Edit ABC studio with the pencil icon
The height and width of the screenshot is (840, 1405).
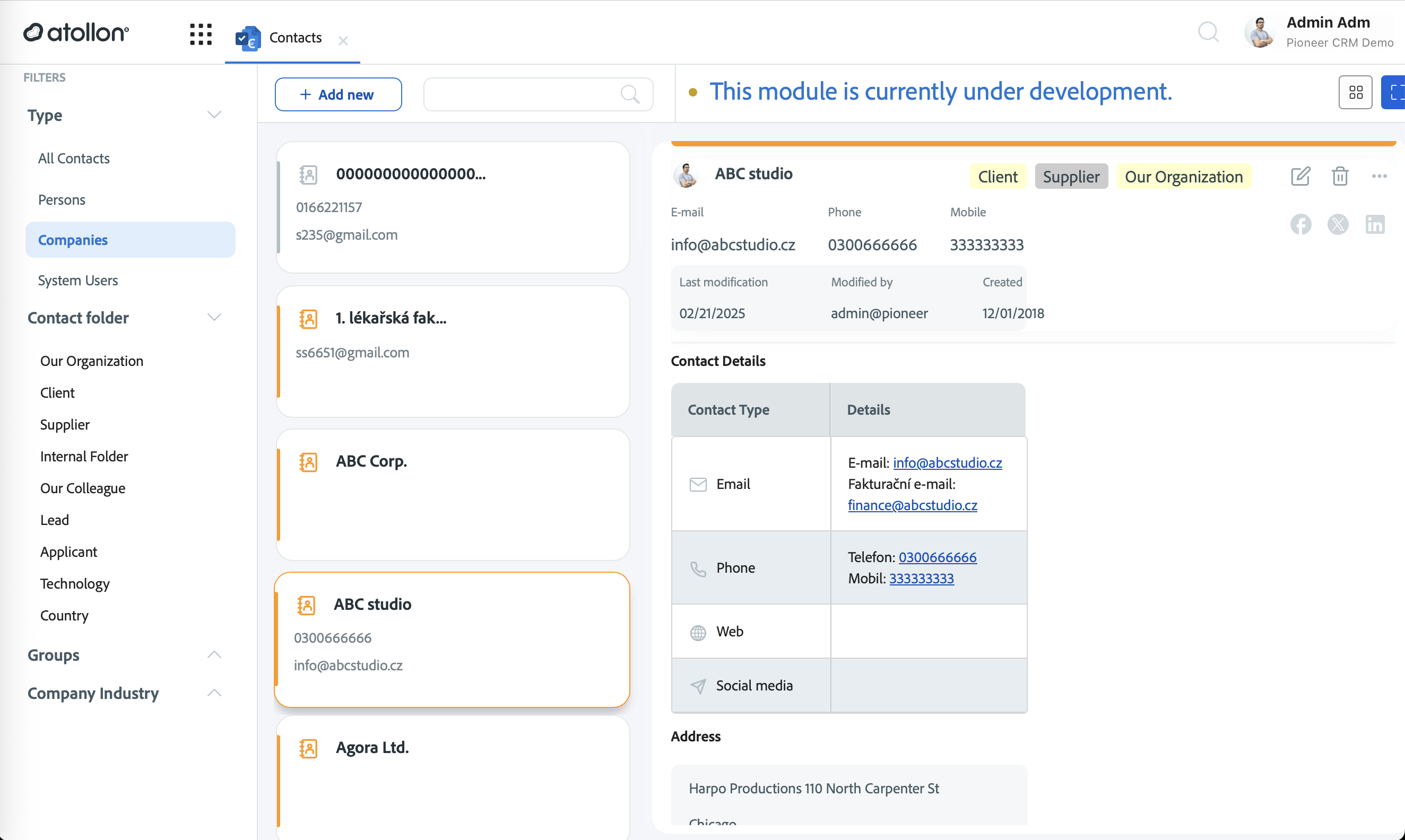coord(1300,176)
